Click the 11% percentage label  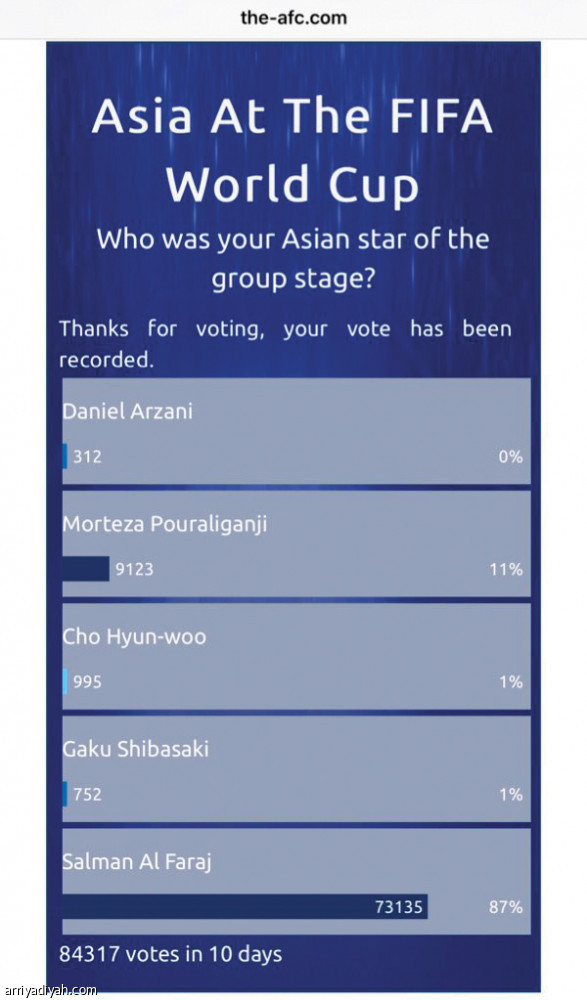pos(506,569)
